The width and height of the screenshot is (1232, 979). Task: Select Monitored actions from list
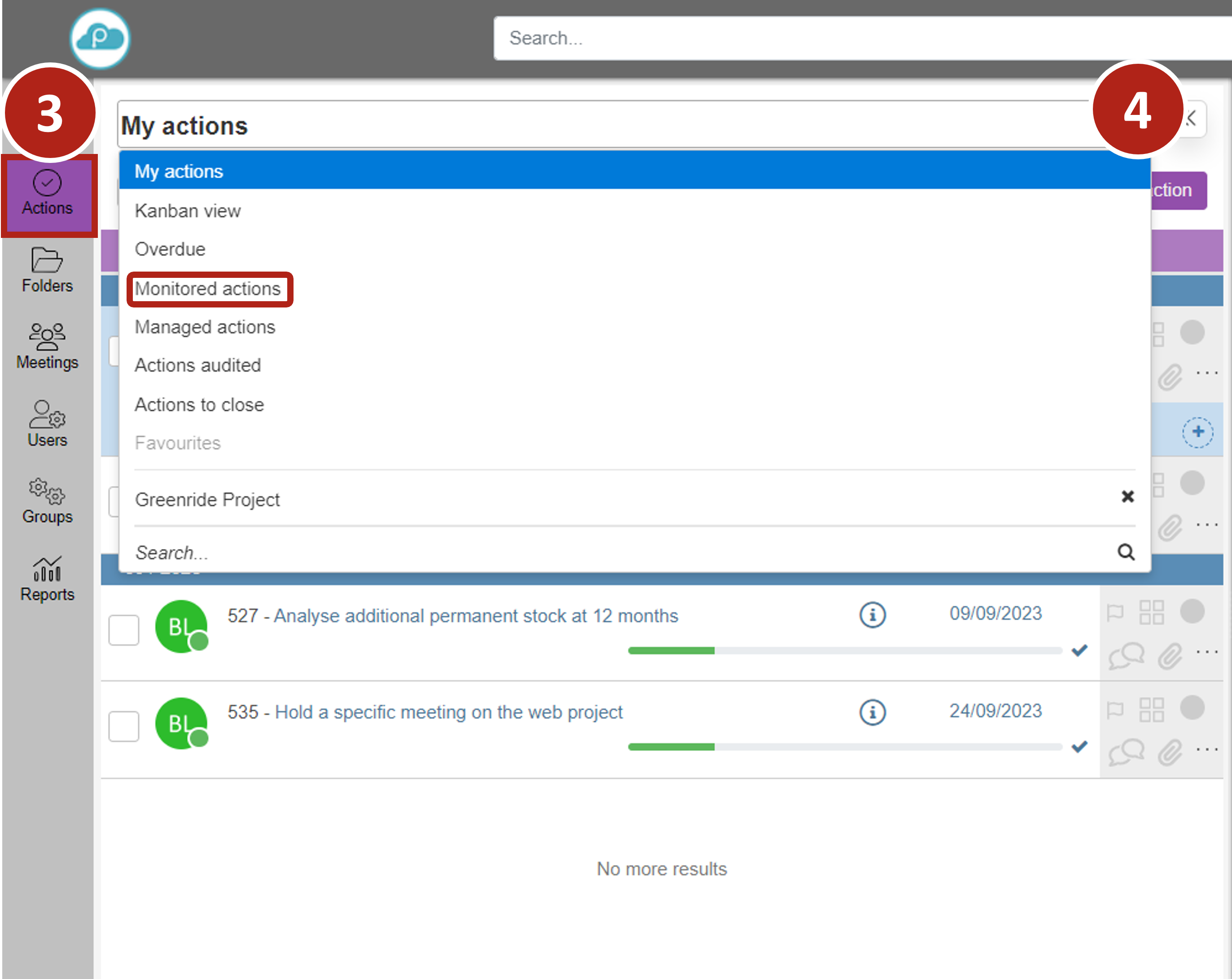[x=208, y=289]
